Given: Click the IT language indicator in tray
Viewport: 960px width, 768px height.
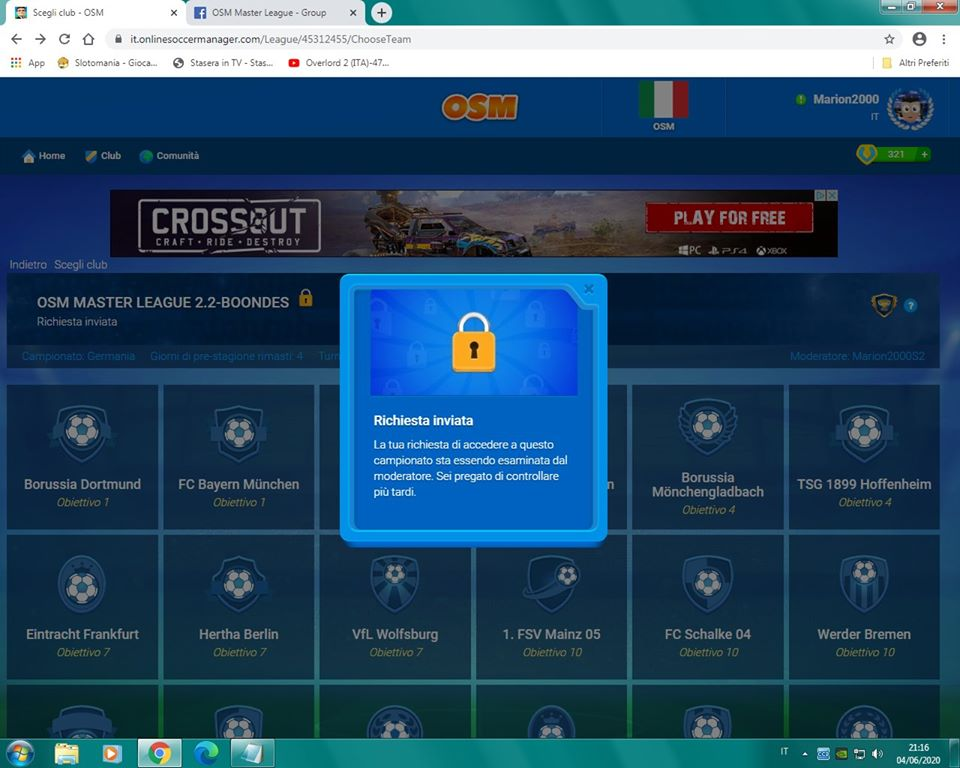Looking at the screenshot, I should coord(784,751).
